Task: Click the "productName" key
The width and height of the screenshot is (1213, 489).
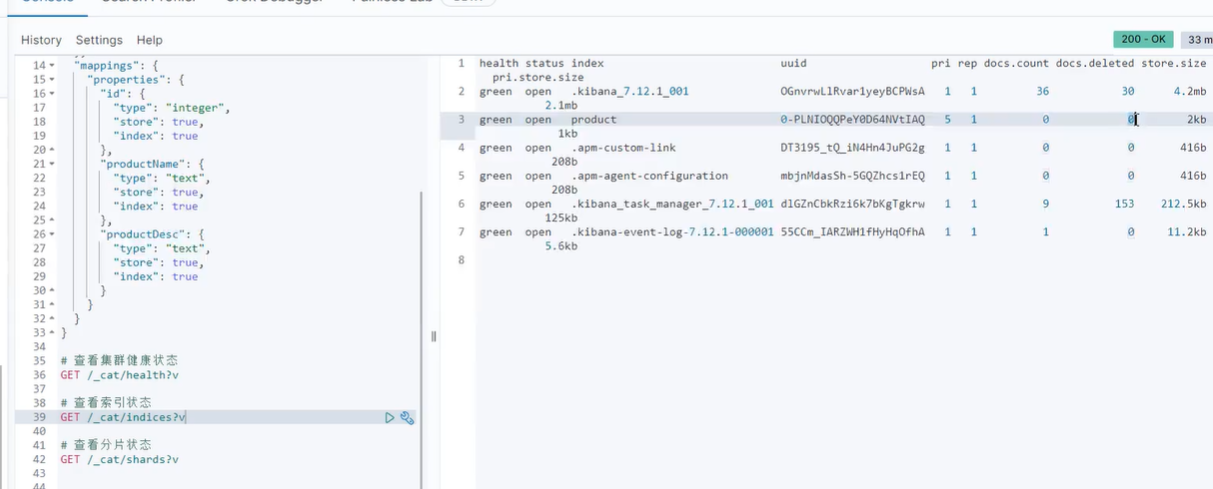Action: (x=142, y=164)
